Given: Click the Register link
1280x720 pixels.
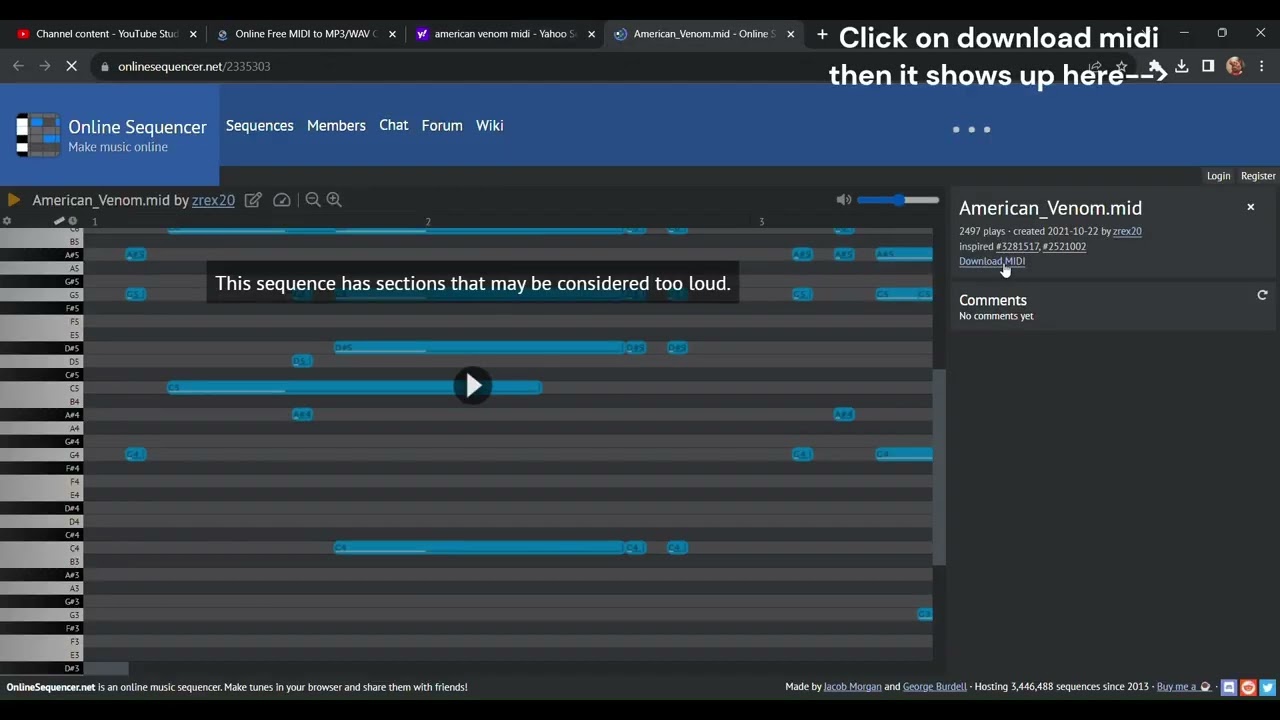Looking at the screenshot, I should tap(1258, 176).
